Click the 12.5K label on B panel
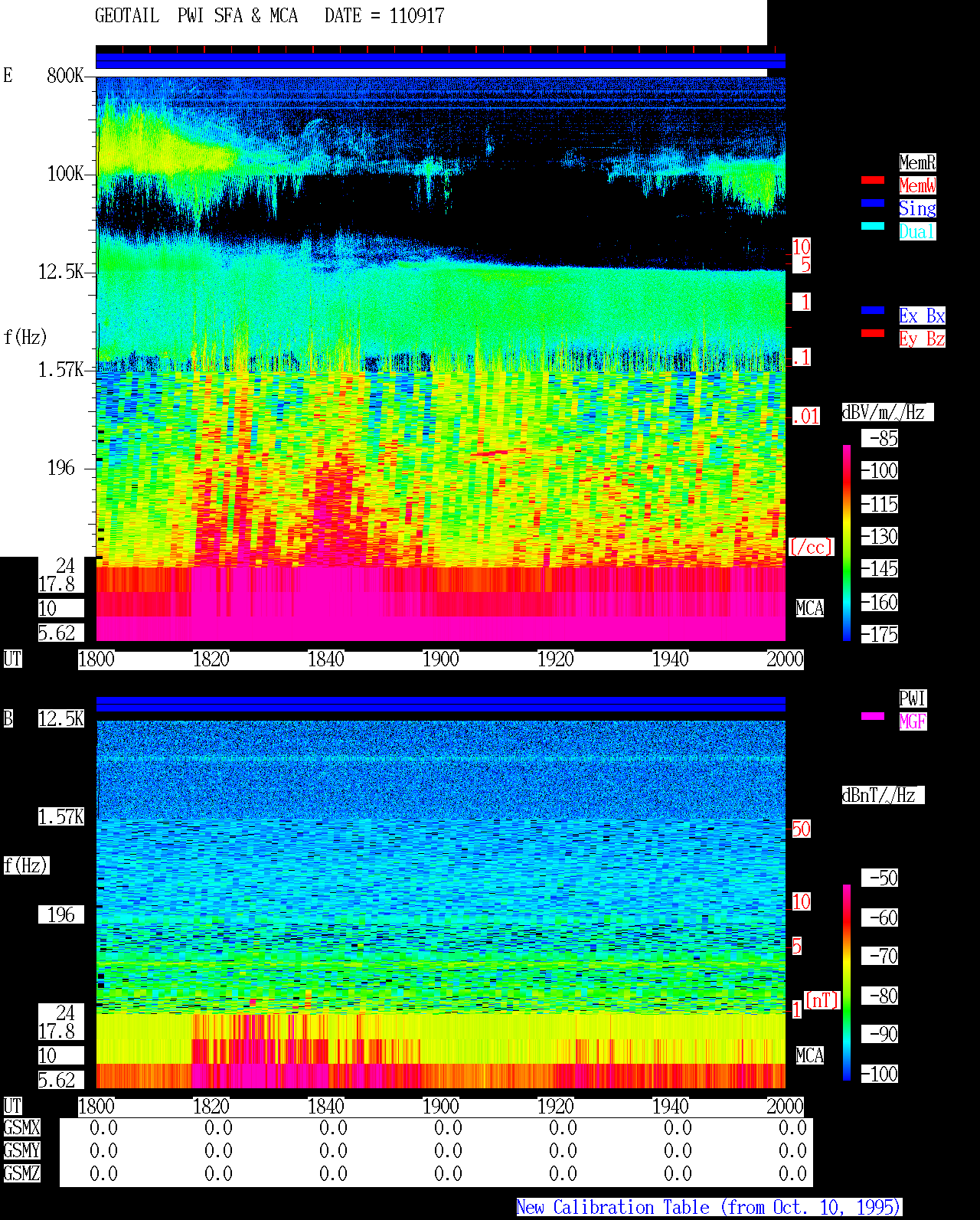The height and width of the screenshot is (1220, 980). tap(60, 718)
